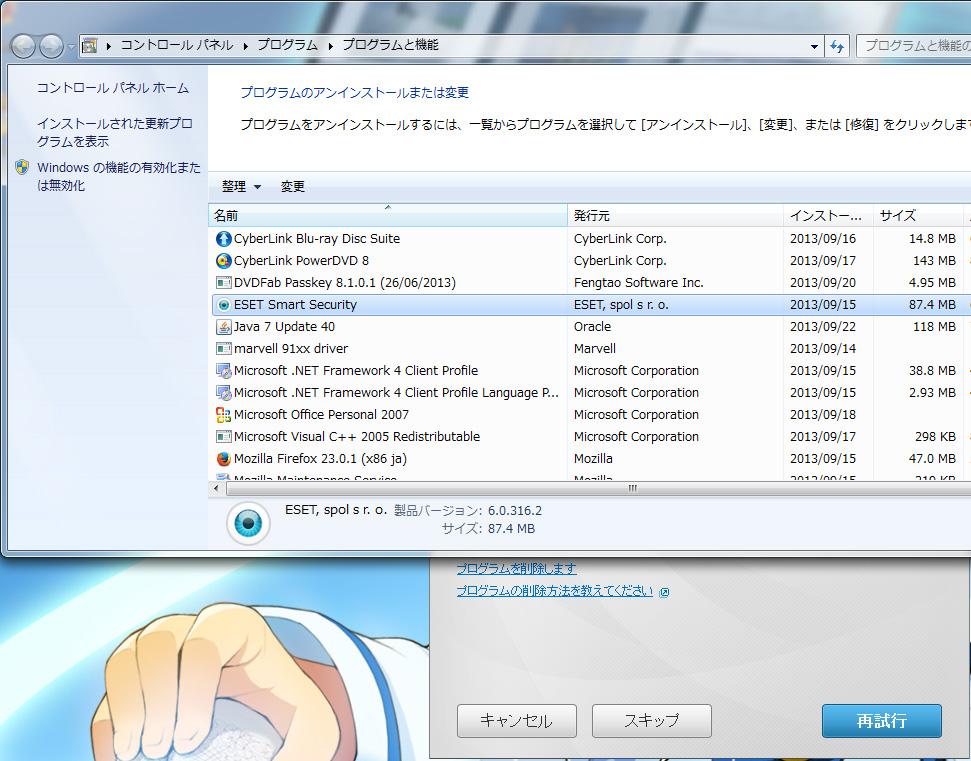Image resolution: width=971 pixels, height=761 pixels.
Task: Click 再試行 button in background dialog
Action: (882, 721)
